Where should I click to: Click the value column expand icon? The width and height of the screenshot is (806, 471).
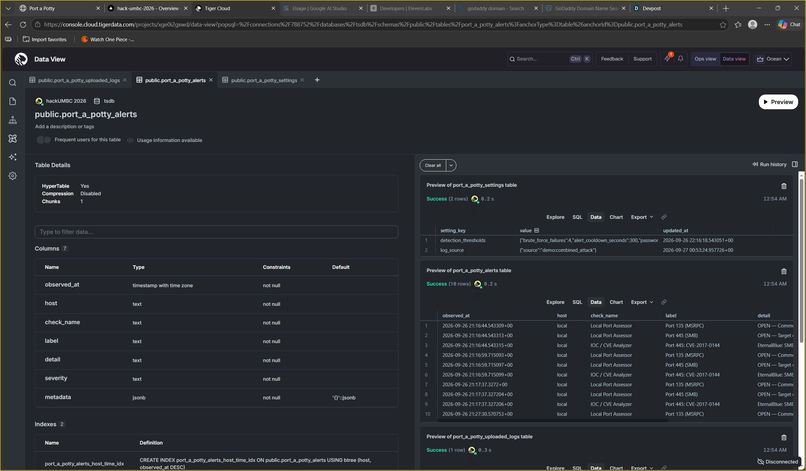pos(537,230)
